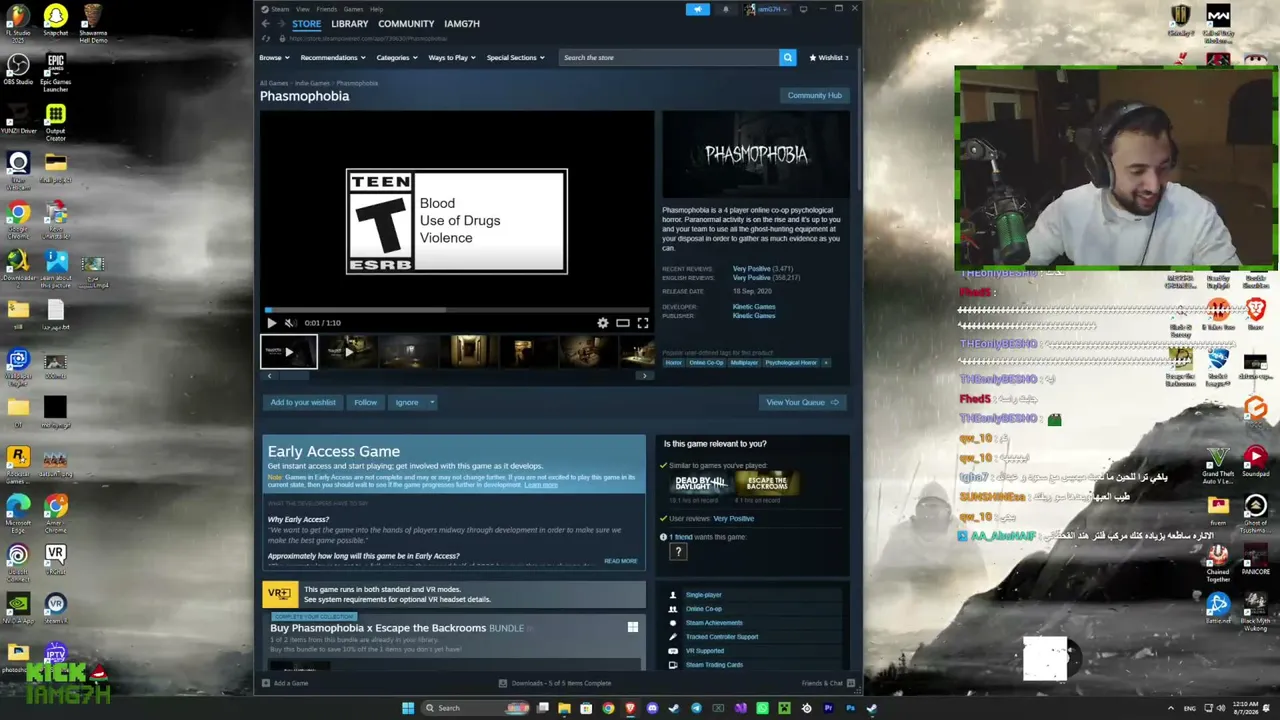Viewport: 1280px width, 720px height.
Task: Open the Games menu in Steam
Action: 353,9
